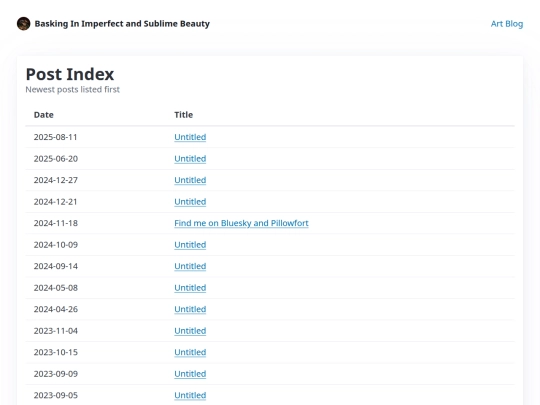
Task: Select date cell 2023-10-15
Action: point(56,352)
